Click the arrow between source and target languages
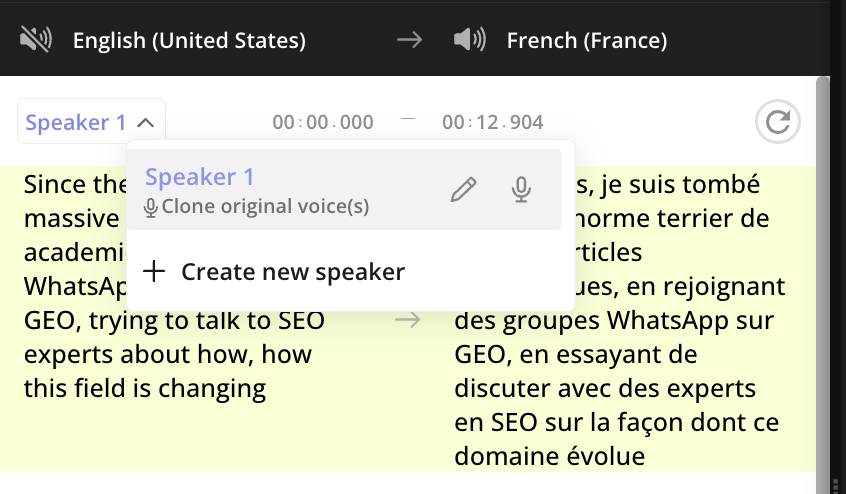 [409, 40]
